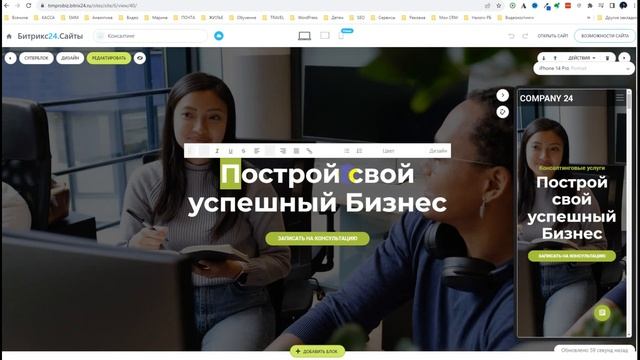Open the ДЕЙСТВИЯ dropdown
640x360 pixels.
click(582, 58)
